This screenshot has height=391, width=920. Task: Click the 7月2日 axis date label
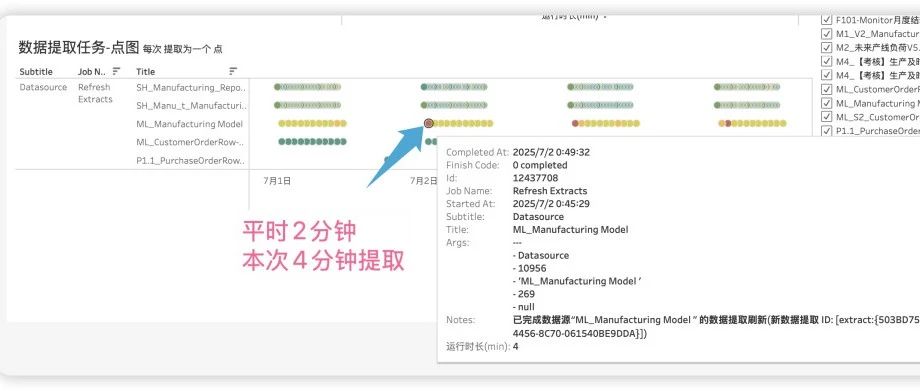424,181
